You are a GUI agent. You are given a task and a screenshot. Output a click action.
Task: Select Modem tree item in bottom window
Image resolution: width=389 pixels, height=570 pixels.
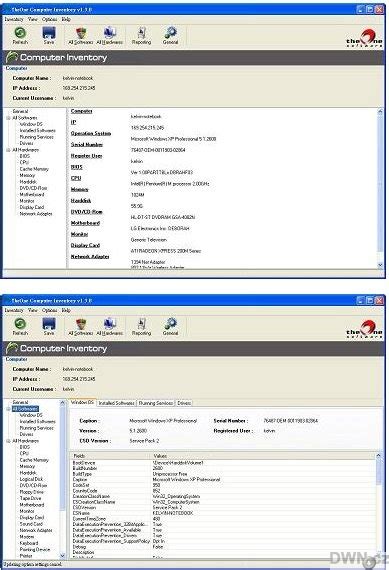(x=27, y=537)
